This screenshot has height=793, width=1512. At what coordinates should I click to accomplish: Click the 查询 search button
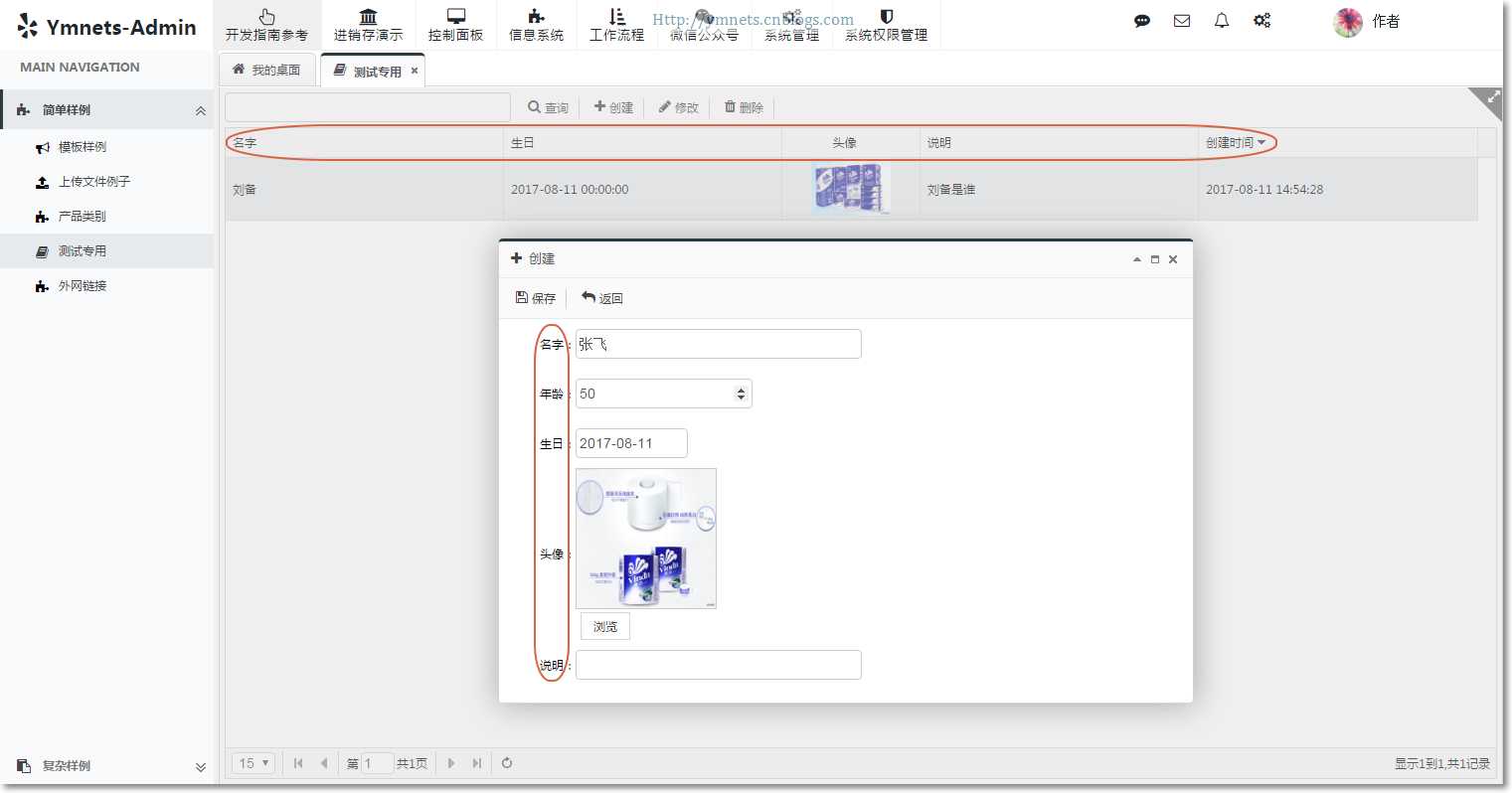click(549, 107)
